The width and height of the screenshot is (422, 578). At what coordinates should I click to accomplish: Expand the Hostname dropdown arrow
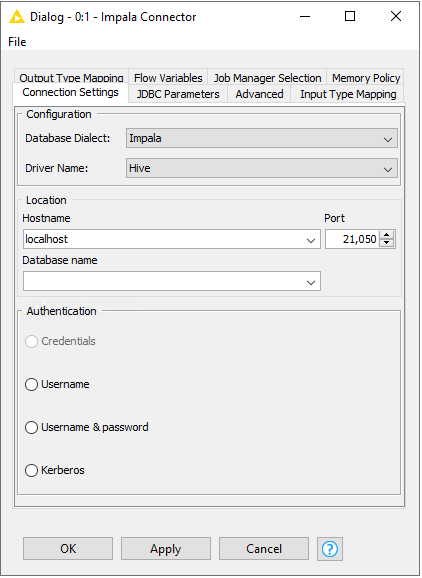click(x=311, y=240)
